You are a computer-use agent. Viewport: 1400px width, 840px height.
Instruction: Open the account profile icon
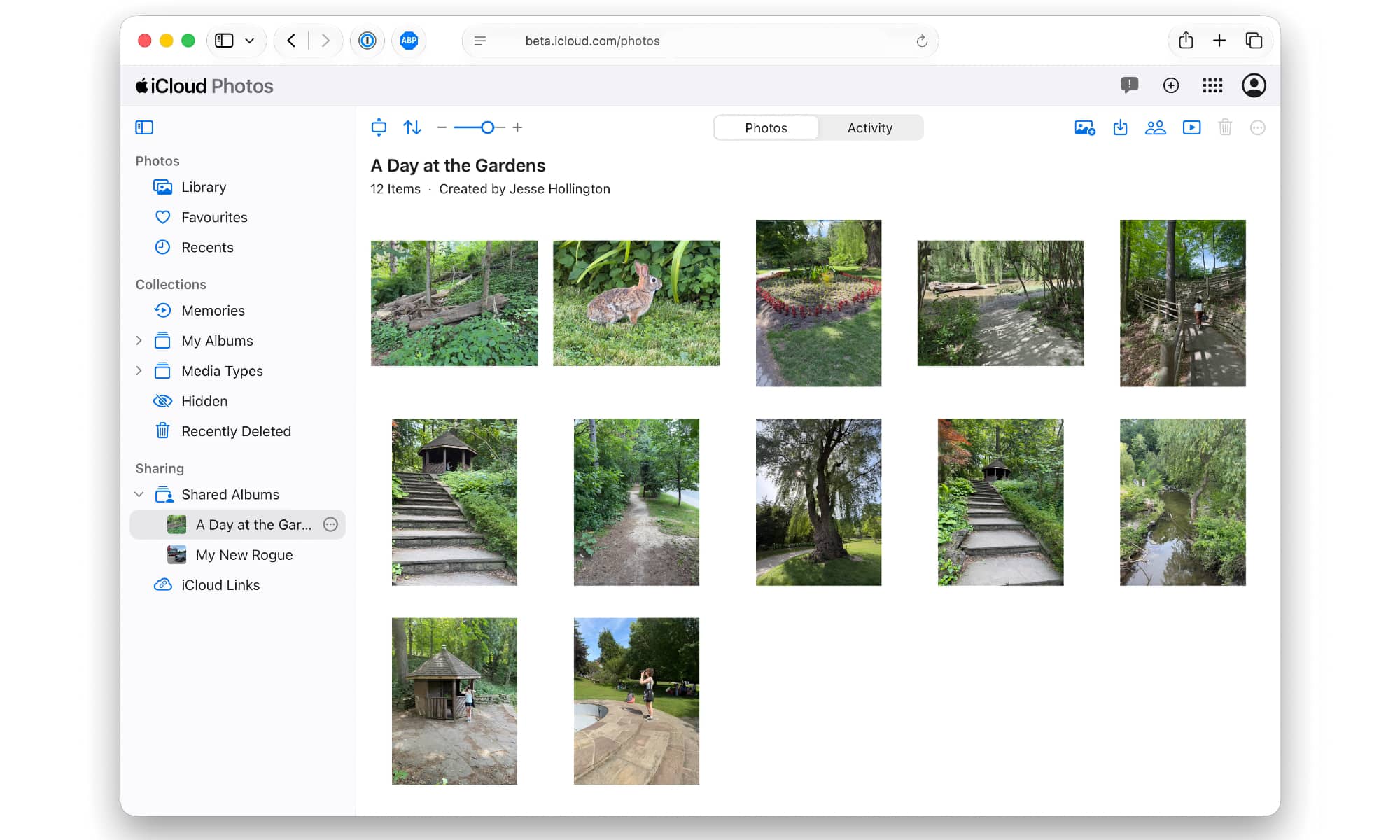click(1254, 85)
